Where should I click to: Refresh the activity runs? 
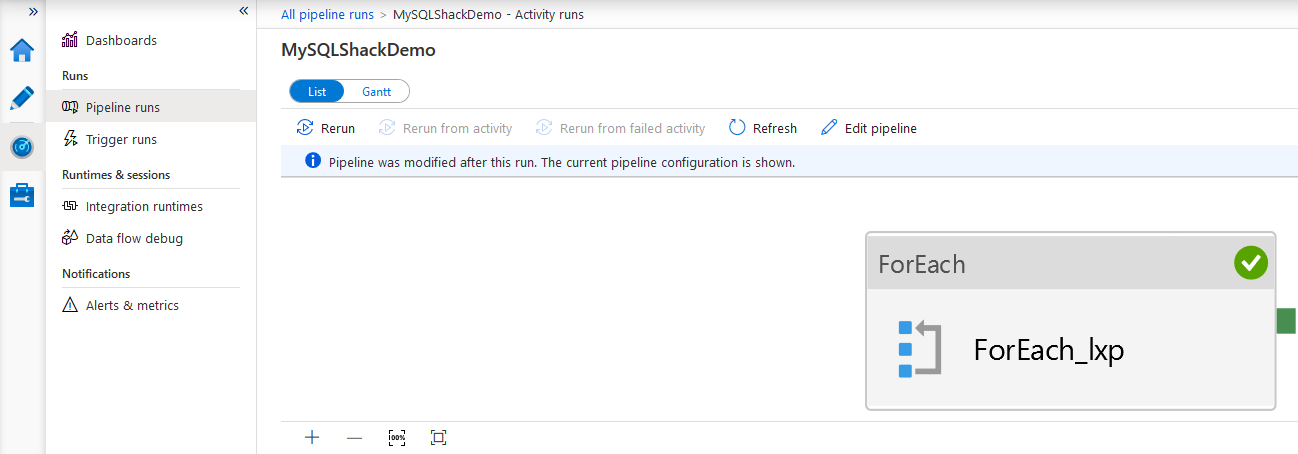(763, 128)
